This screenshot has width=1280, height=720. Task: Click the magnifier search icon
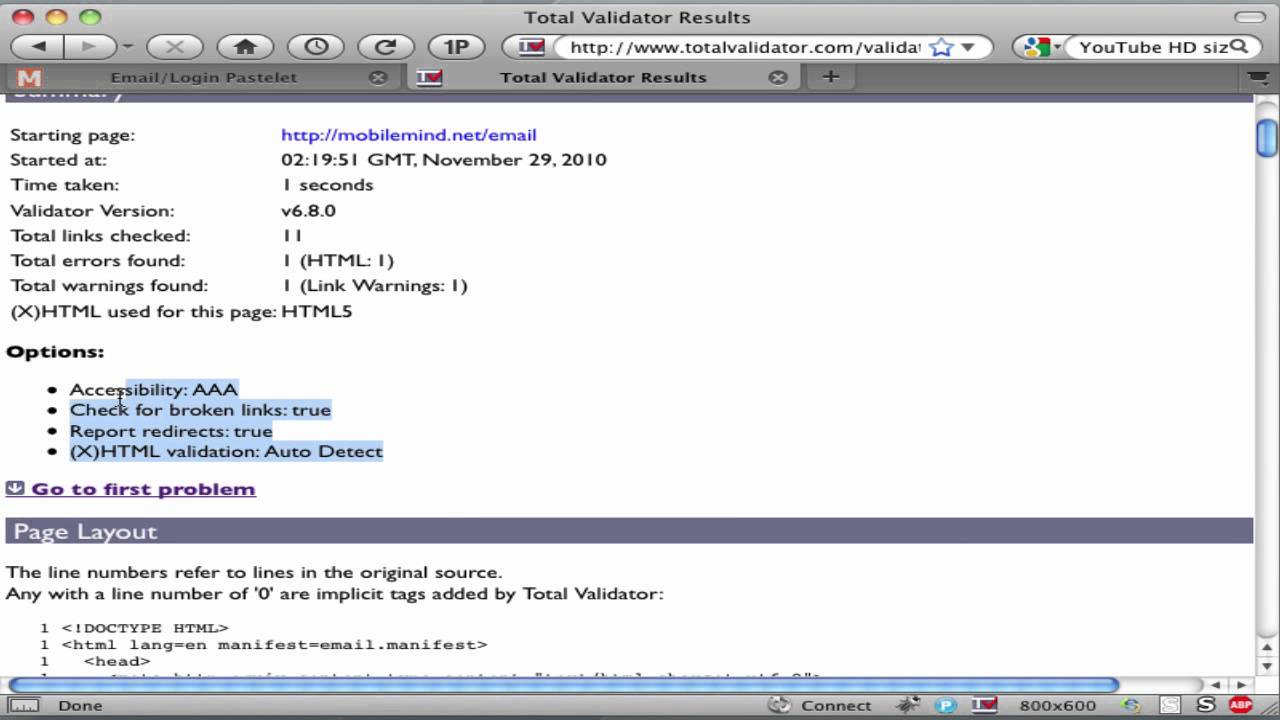pos(1239,47)
